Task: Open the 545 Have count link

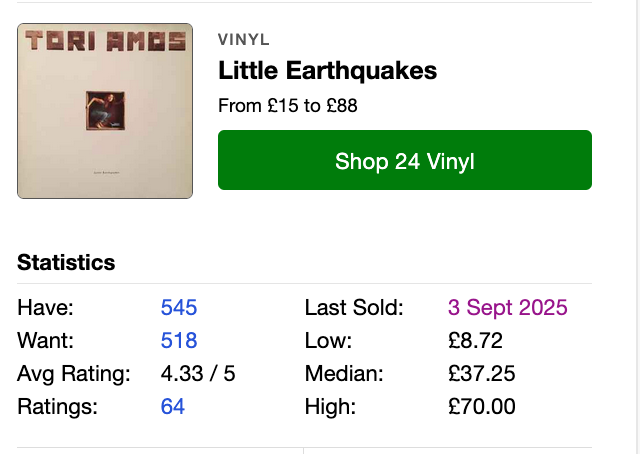Action: (179, 307)
